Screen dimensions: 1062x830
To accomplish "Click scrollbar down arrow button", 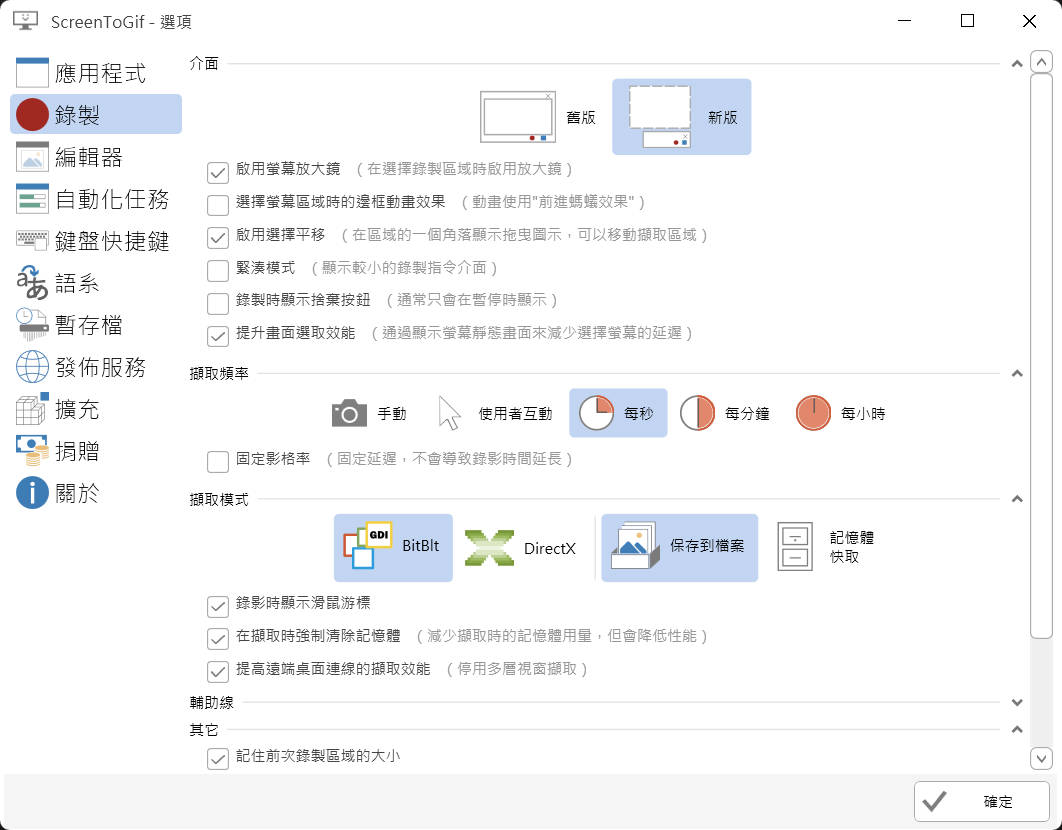I will 1041,758.
